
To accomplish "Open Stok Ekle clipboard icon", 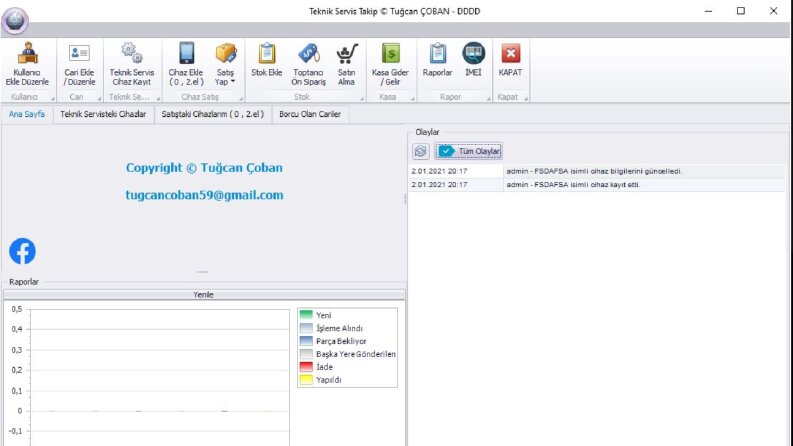I will click(x=267, y=53).
